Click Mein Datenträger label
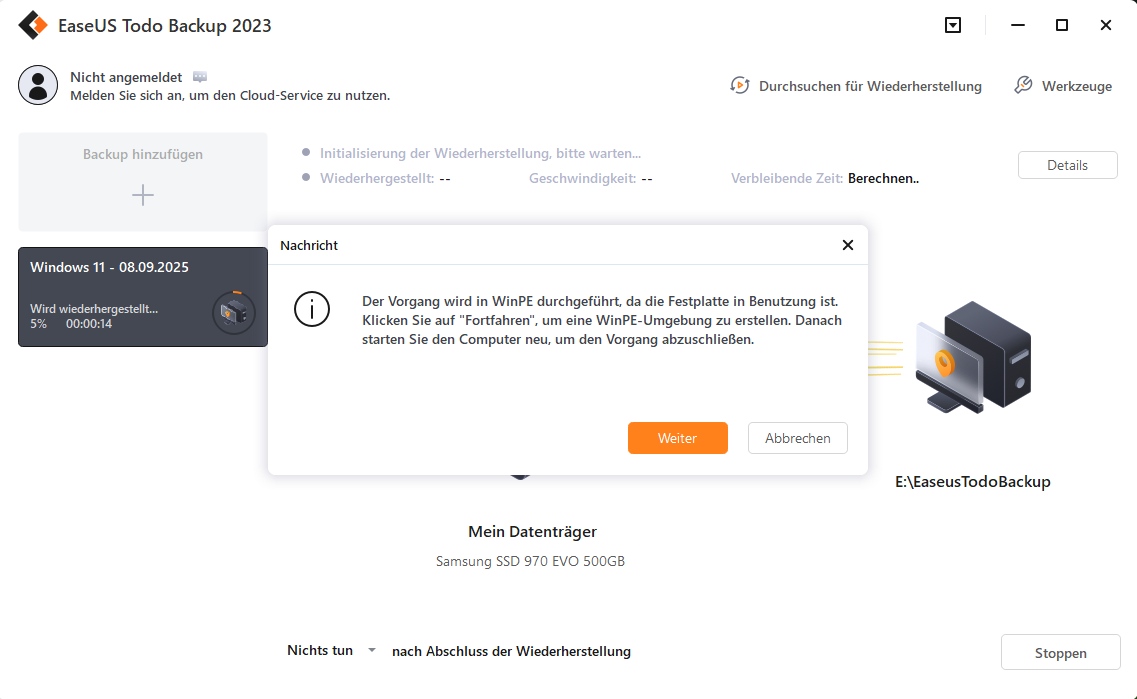1137x699 pixels. [532, 532]
